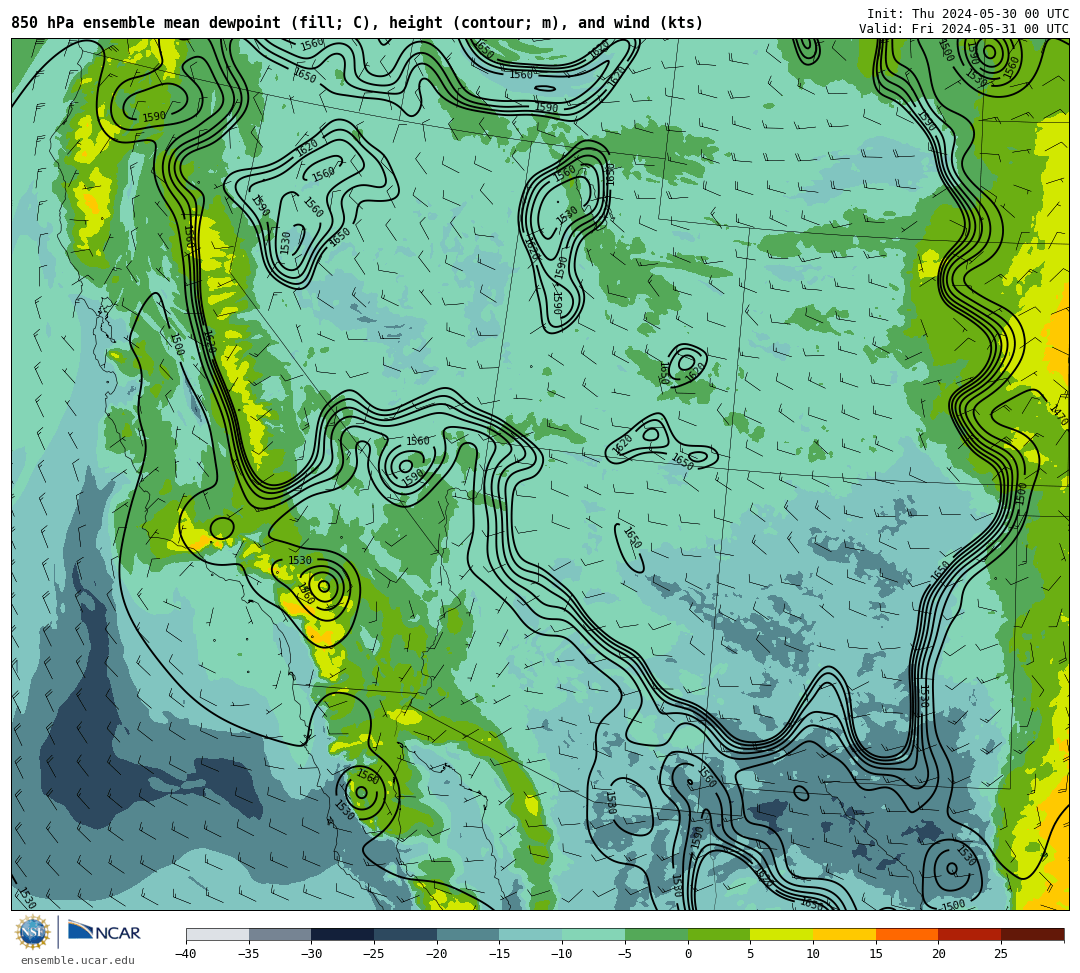This screenshot has width=1080, height=973.
Task: Click the Init: Thu 2024-05-30 00 UTC text
Action: [968, 14]
